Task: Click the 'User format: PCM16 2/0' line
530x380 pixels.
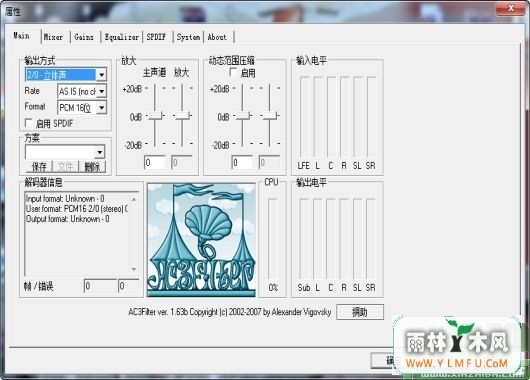Action: coord(77,209)
